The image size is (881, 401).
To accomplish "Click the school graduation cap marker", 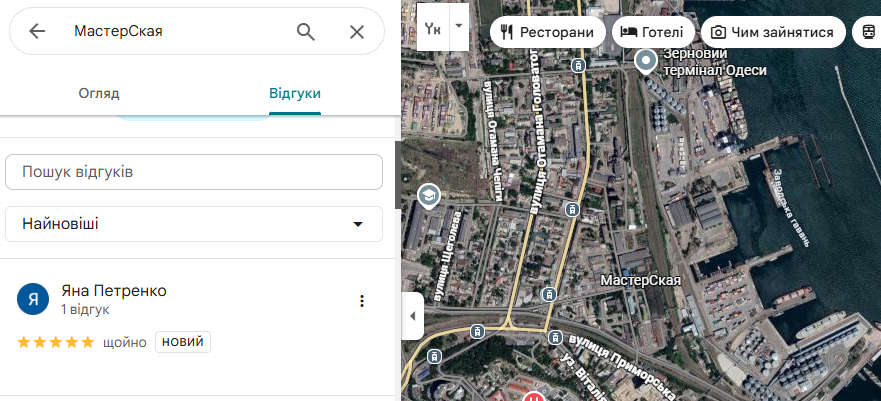I will (x=429, y=197).
